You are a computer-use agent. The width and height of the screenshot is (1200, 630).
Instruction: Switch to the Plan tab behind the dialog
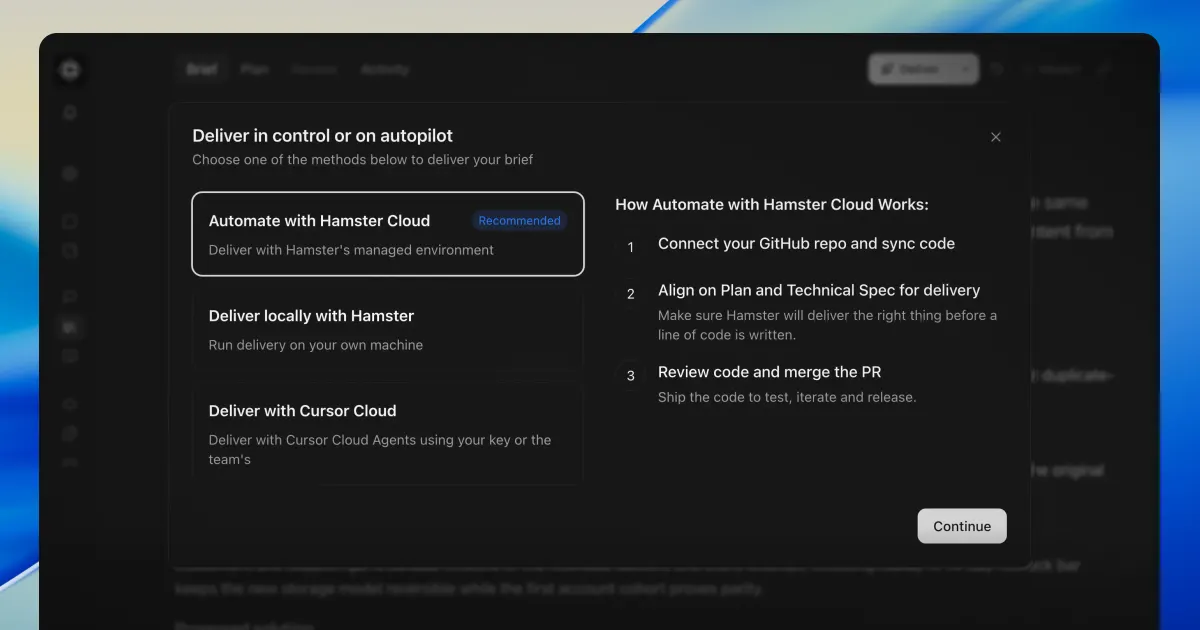254,69
